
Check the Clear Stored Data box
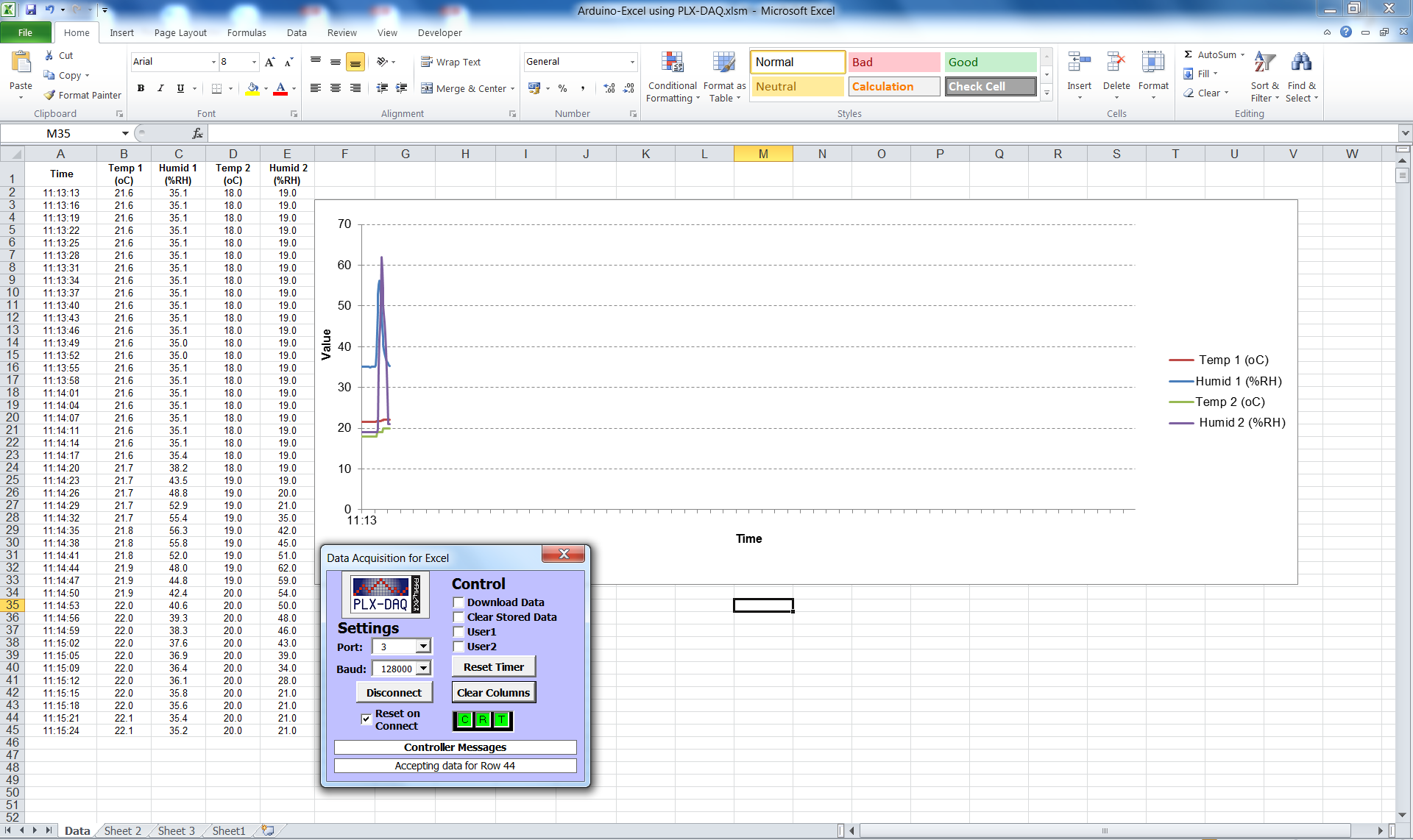point(458,617)
